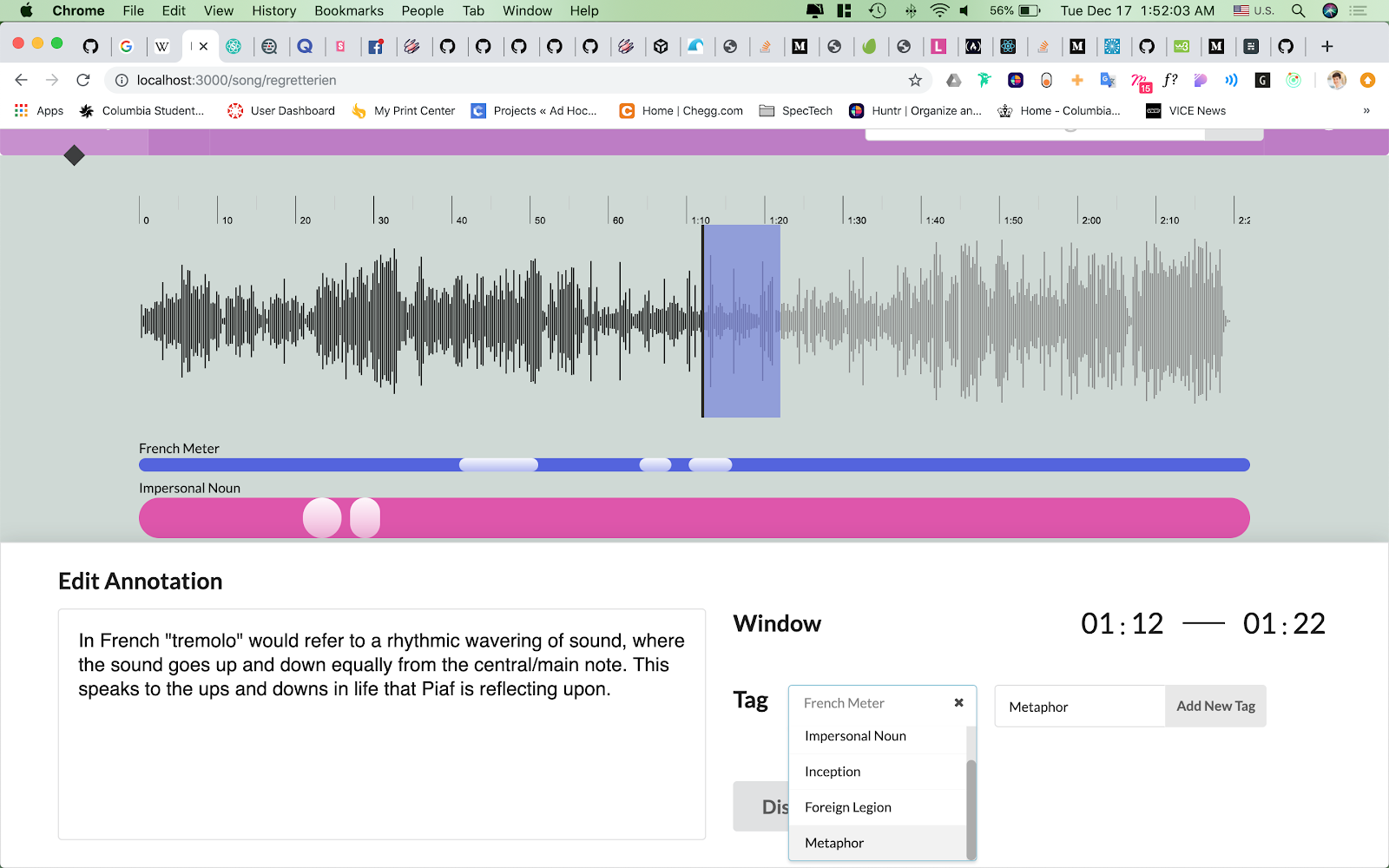This screenshot has width=1389, height=868.
Task: Select Impersonal Noun in the tag dropdown
Action: [x=878, y=736]
